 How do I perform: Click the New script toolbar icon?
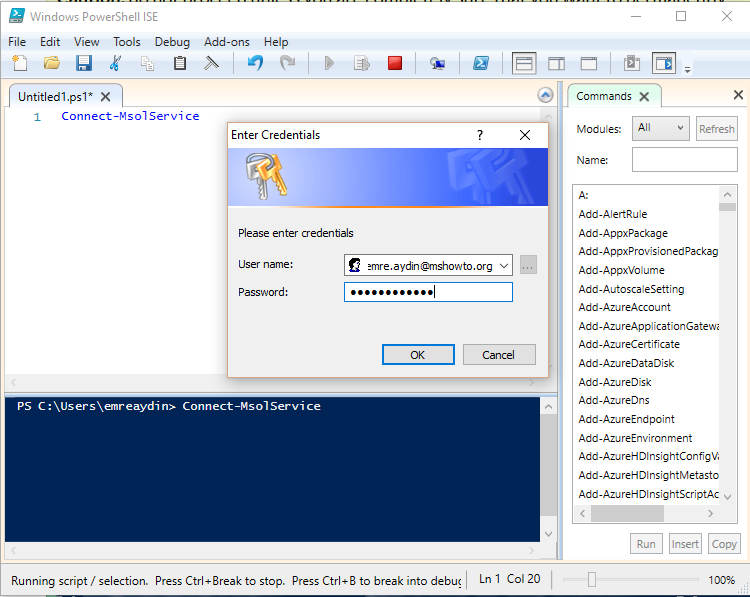click(x=20, y=63)
